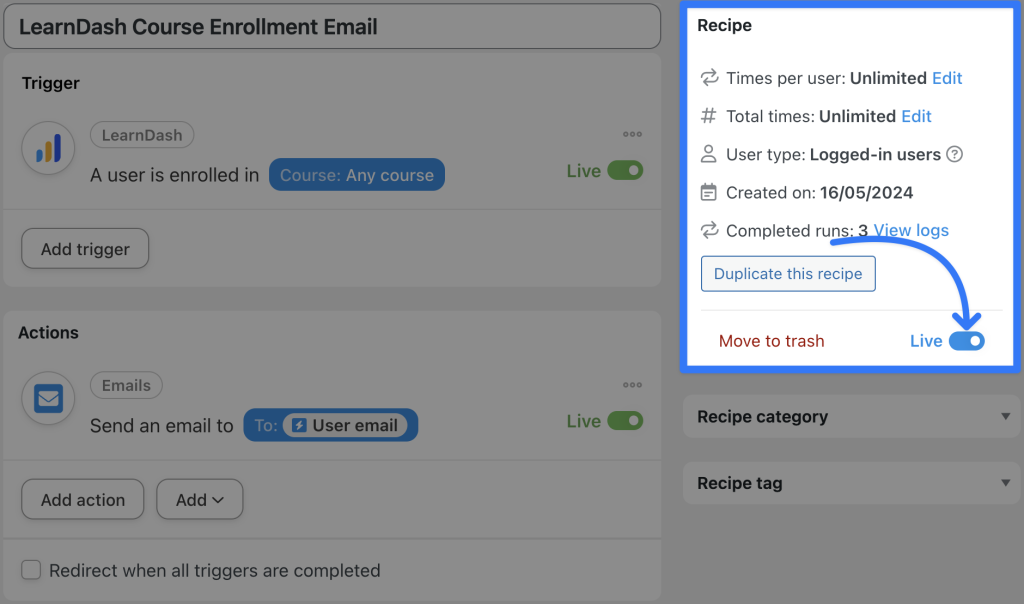Image resolution: width=1024 pixels, height=604 pixels.
Task: Click the Completed runs icon
Action: click(x=709, y=230)
